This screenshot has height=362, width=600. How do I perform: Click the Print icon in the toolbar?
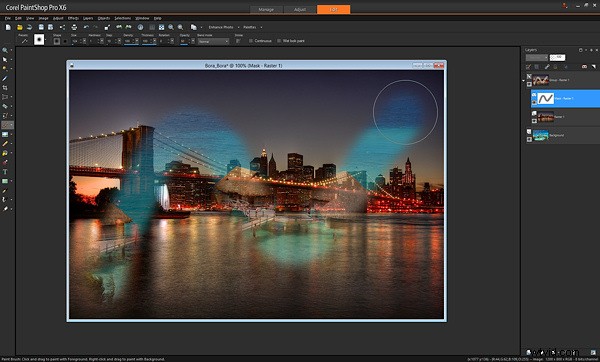tap(74, 27)
